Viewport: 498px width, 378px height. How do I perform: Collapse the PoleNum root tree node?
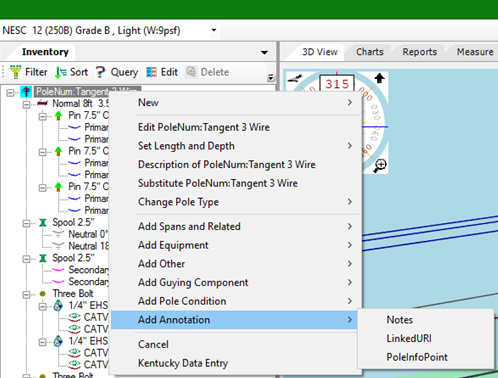pyautogui.click(x=10, y=92)
